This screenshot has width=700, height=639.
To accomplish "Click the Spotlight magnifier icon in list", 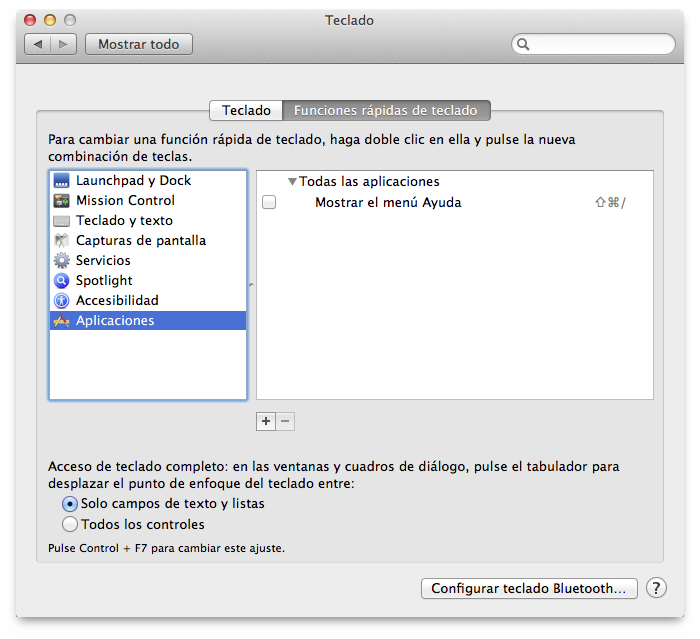I will point(62,280).
